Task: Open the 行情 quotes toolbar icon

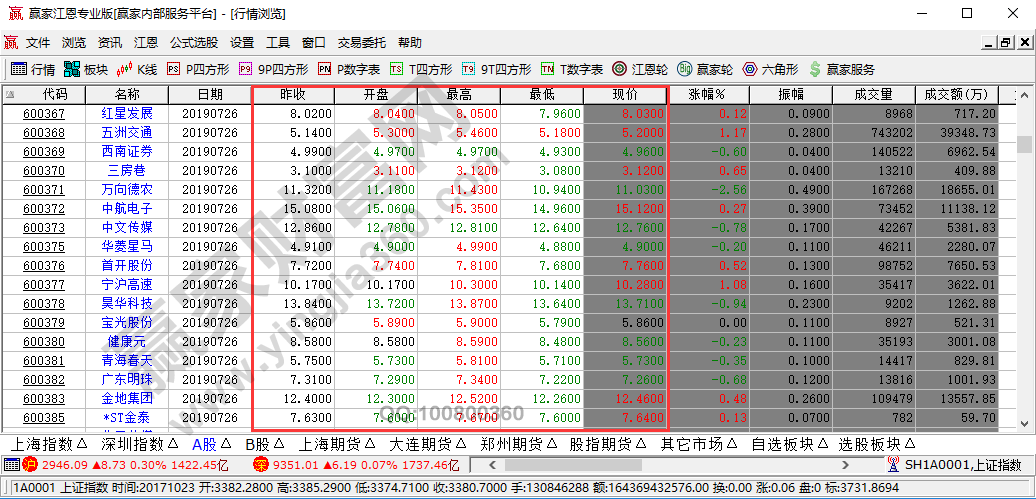Action: 33,69
